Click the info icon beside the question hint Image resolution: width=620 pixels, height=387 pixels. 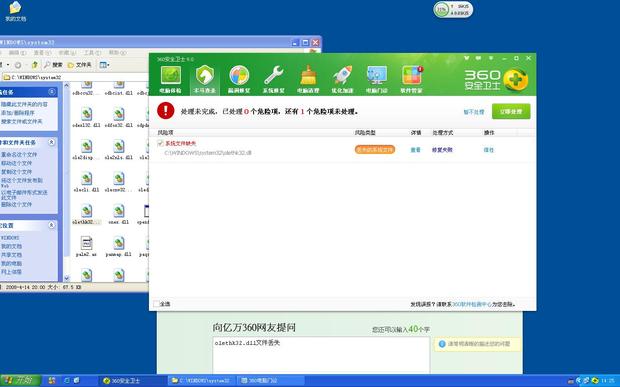[442, 344]
